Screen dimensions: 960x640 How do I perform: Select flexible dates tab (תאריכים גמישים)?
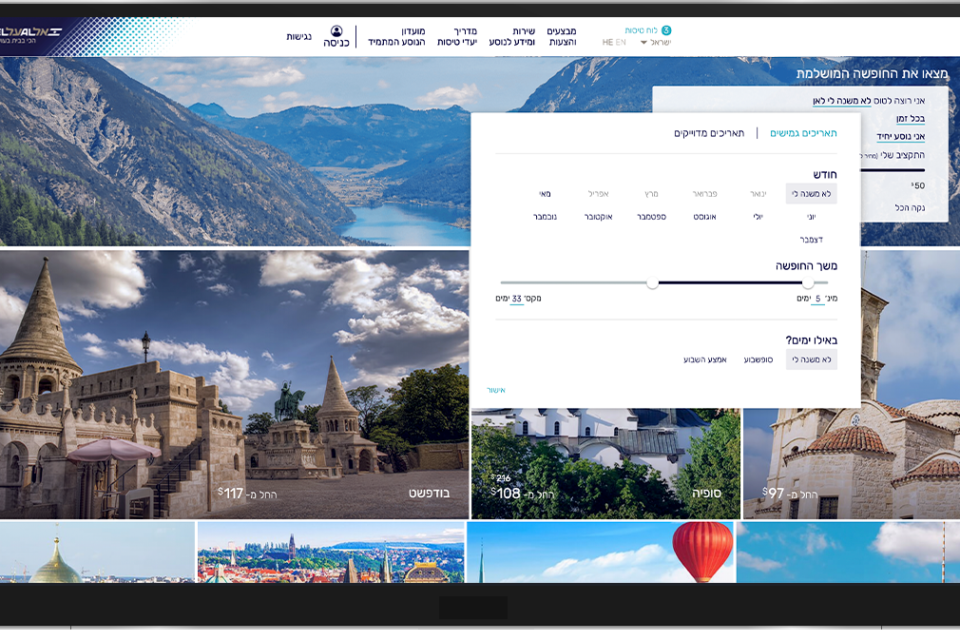pos(803,133)
